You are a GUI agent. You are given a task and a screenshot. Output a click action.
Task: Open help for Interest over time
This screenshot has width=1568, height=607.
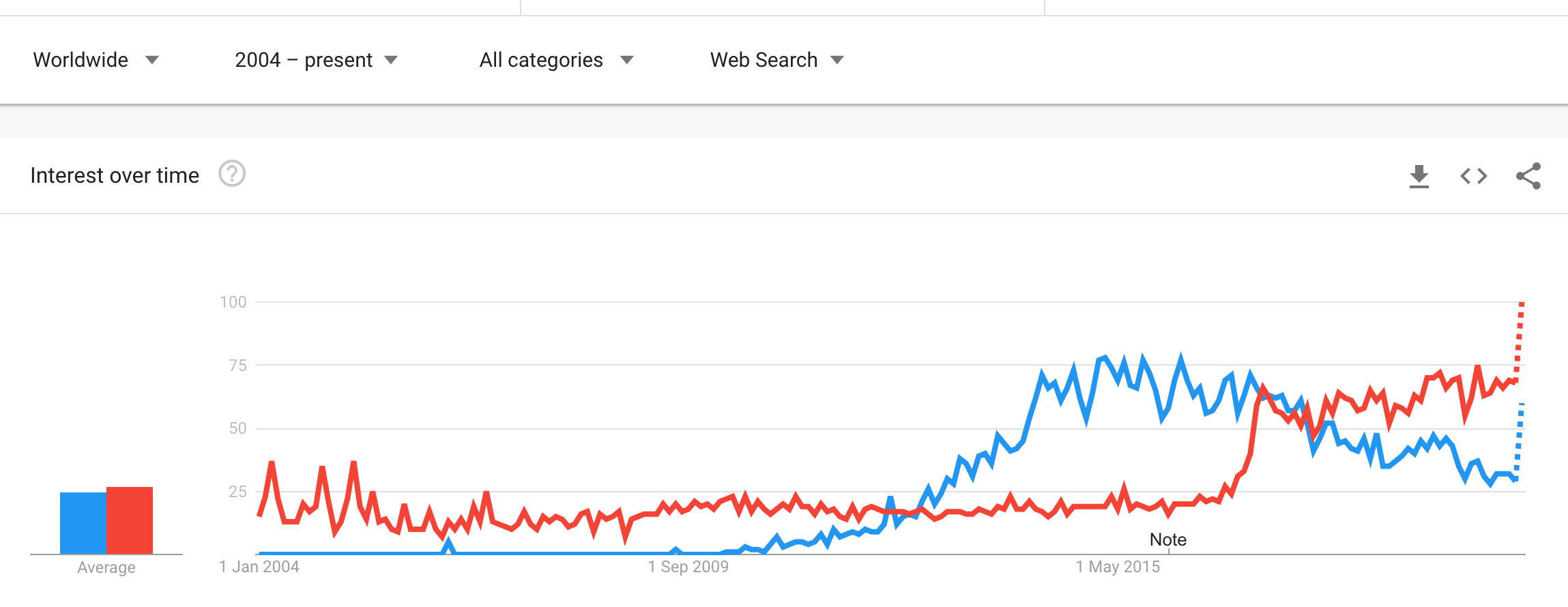(x=232, y=174)
